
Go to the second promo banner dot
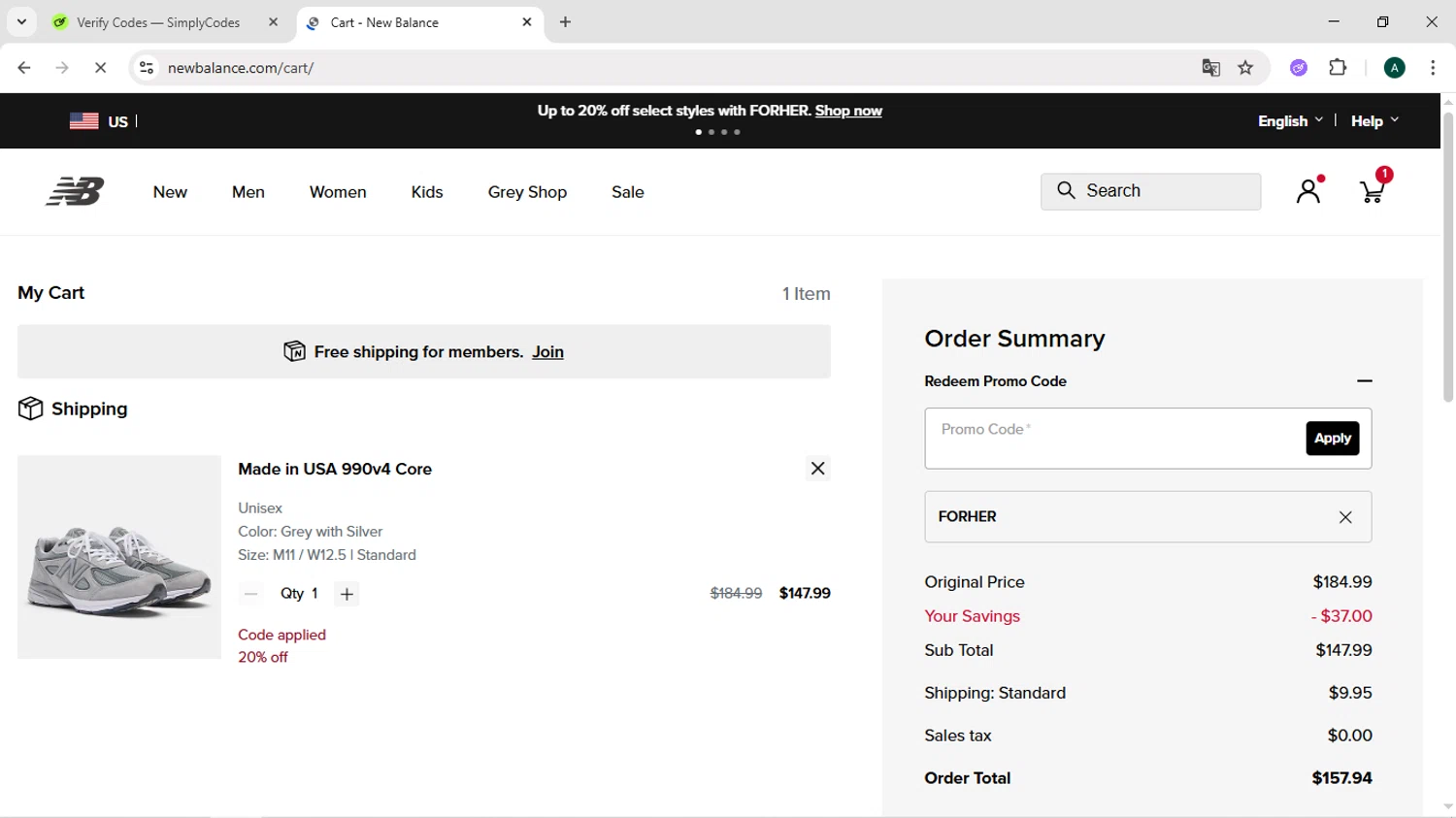(x=711, y=132)
